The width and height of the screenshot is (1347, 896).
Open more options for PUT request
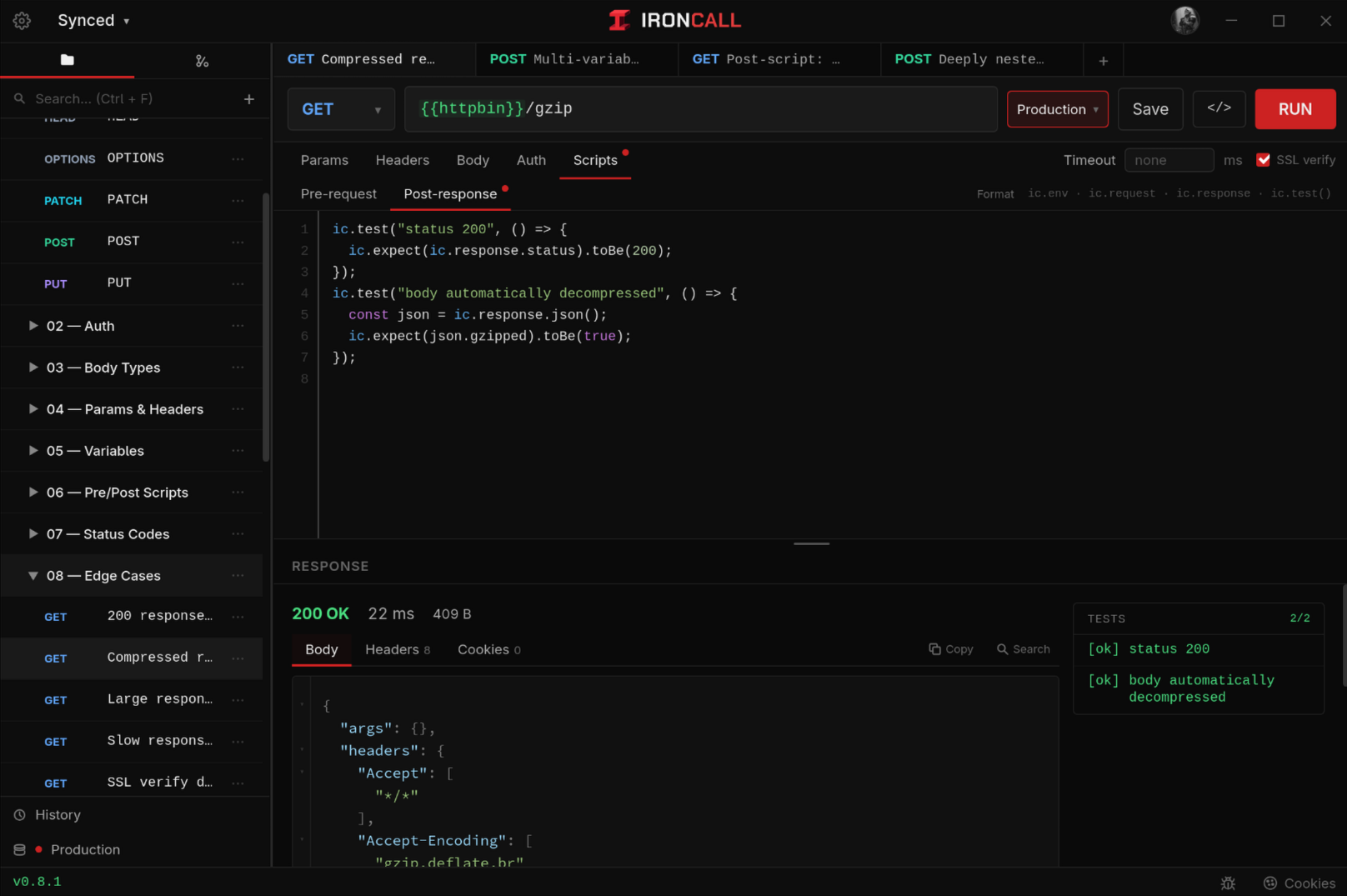click(x=238, y=283)
